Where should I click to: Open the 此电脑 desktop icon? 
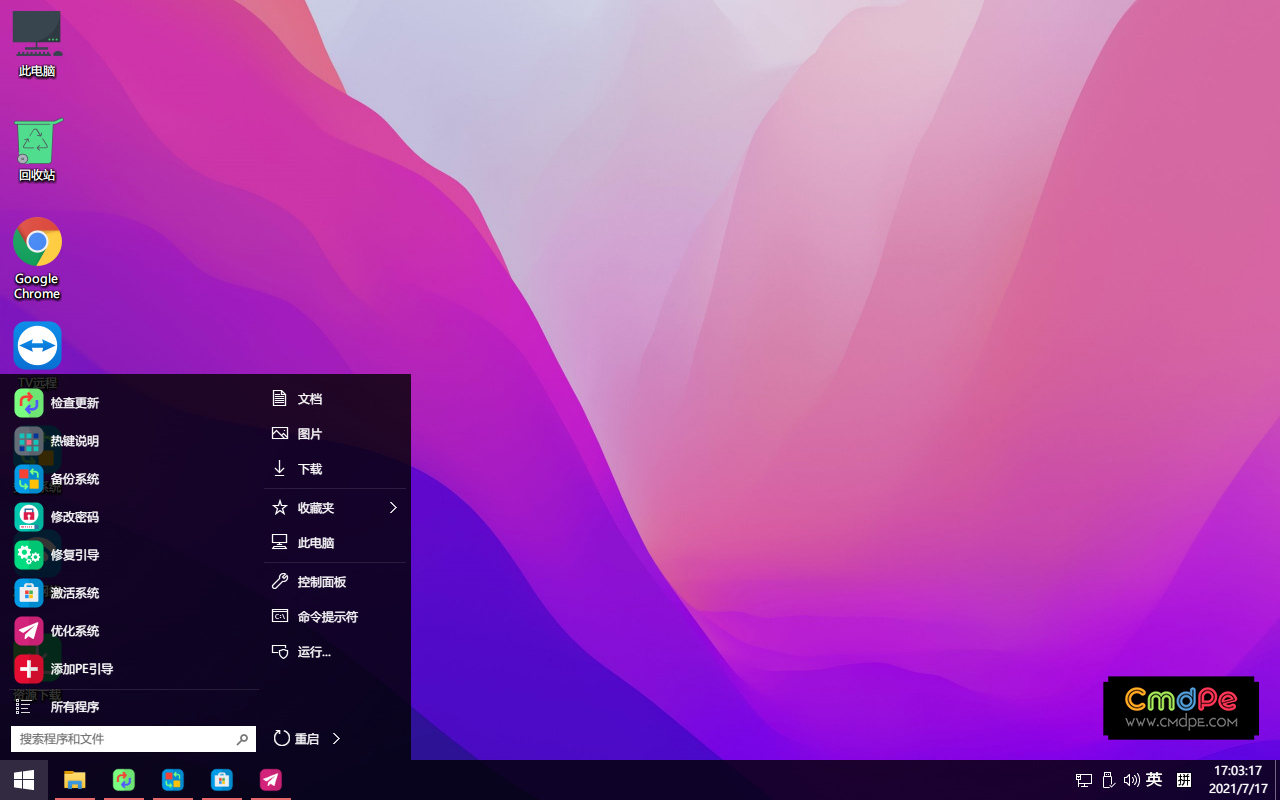pyautogui.click(x=37, y=44)
